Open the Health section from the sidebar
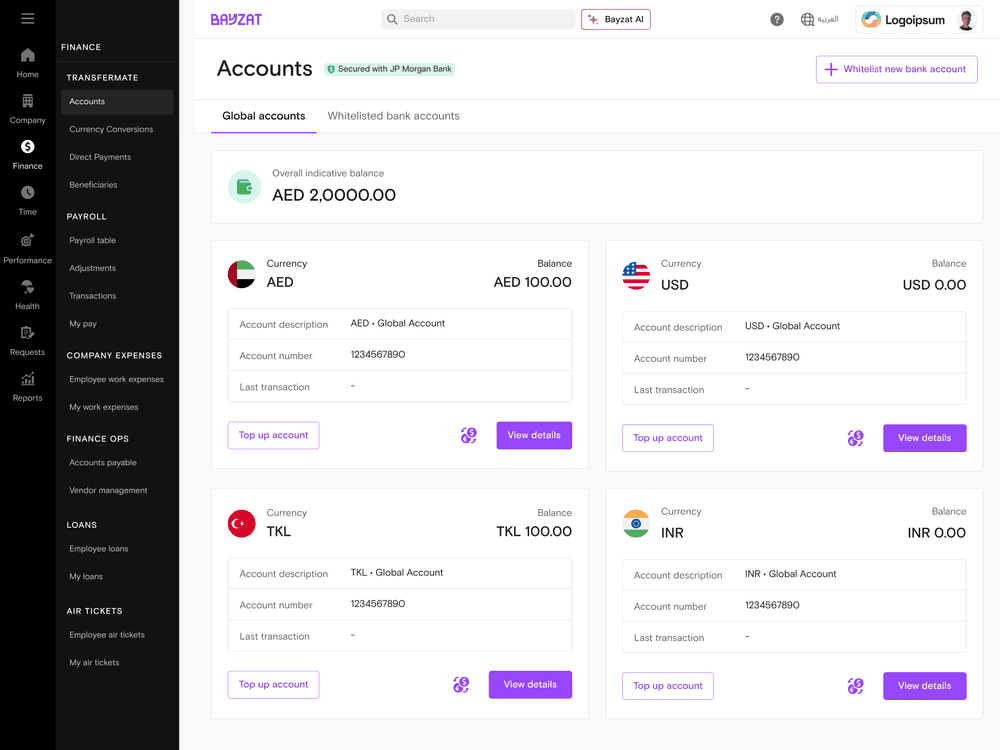The height and width of the screenshot is (750, 1000). point(28,287)
